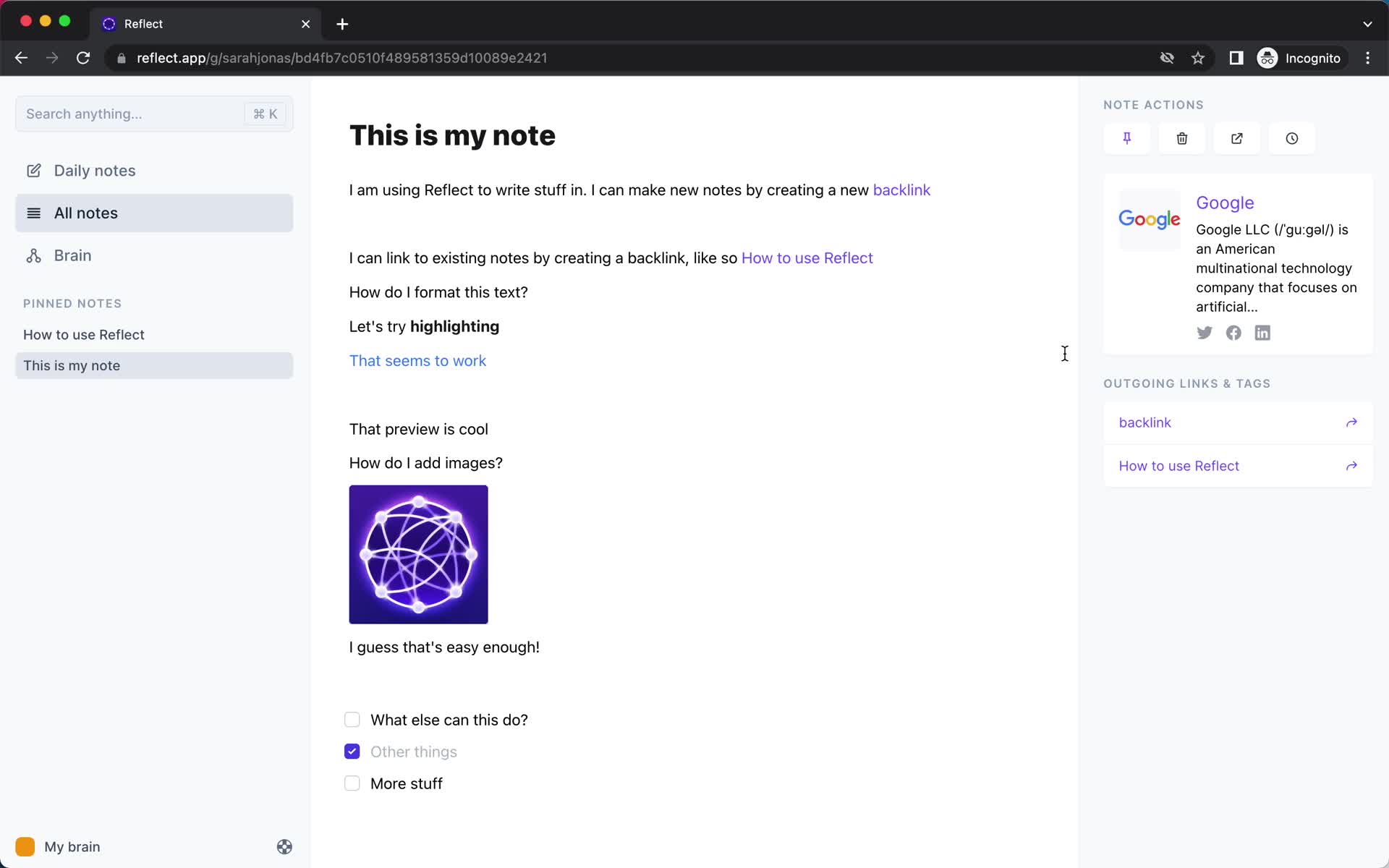
Task: Delete note with trash icon
Action: [1181, 138]
